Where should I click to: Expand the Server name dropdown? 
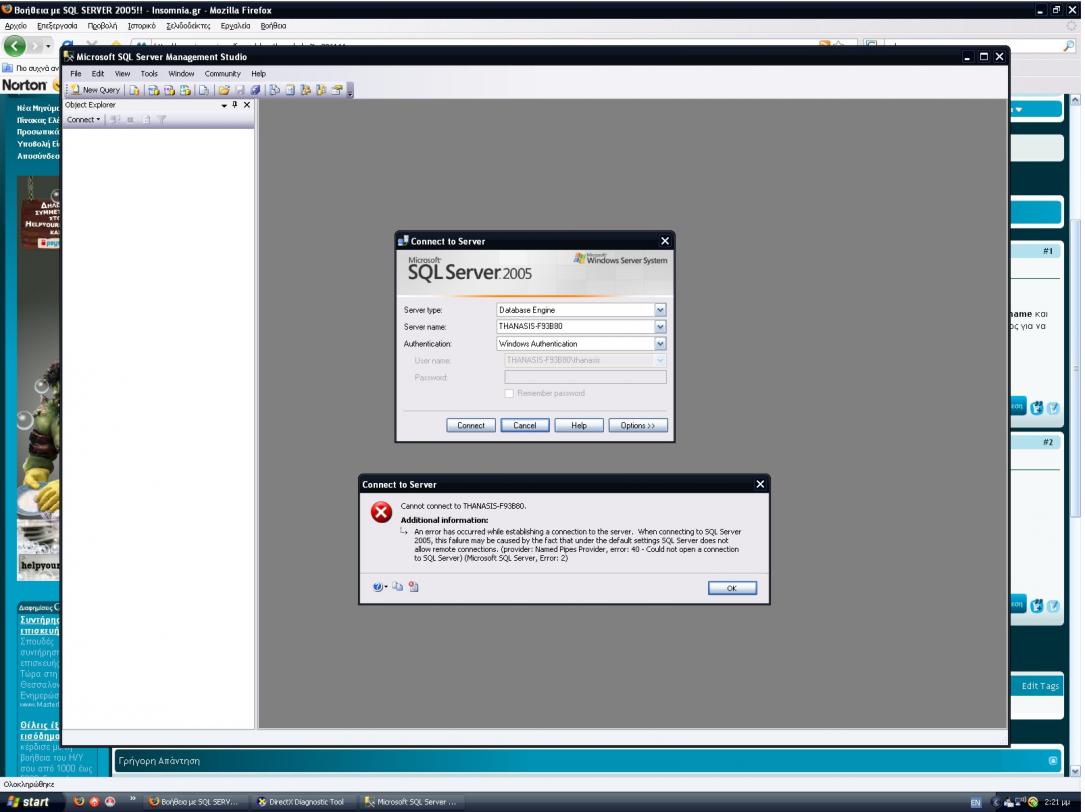(x=660, y=327)
